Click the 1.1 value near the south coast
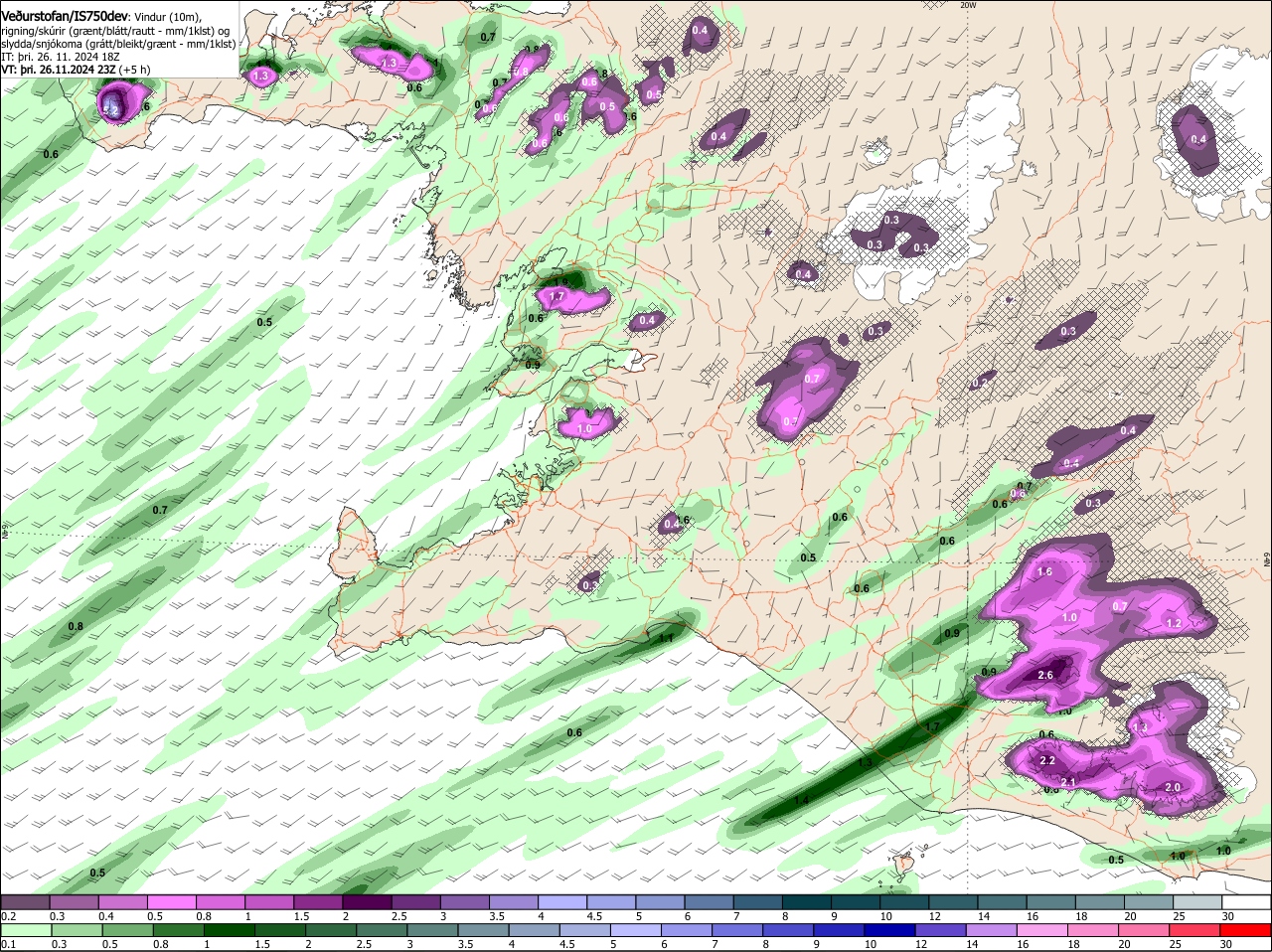This screenshot has height=952, width=1272. 666,638
